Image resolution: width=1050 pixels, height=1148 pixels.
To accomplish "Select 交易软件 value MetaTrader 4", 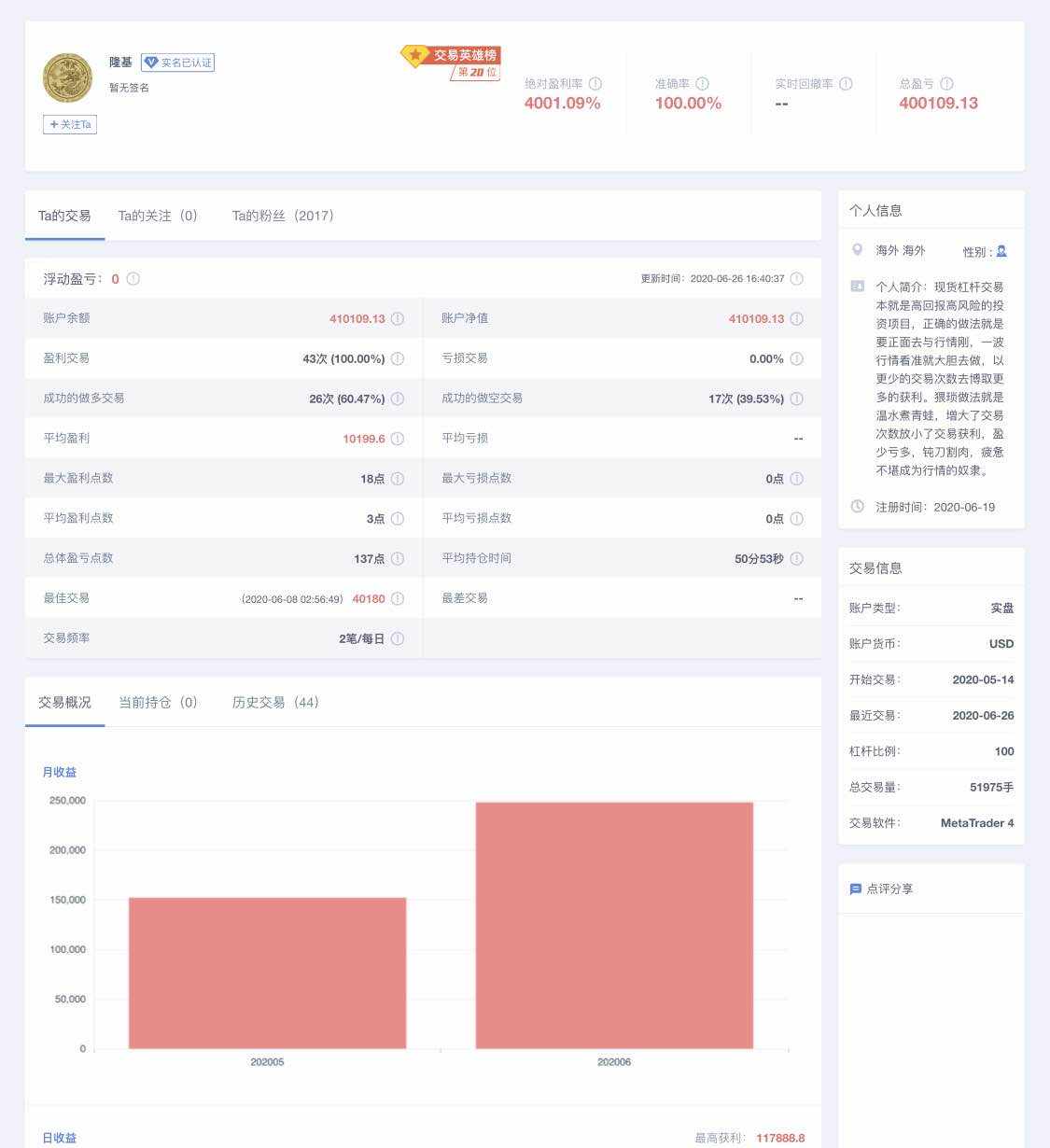I will [x=977, y=823].
